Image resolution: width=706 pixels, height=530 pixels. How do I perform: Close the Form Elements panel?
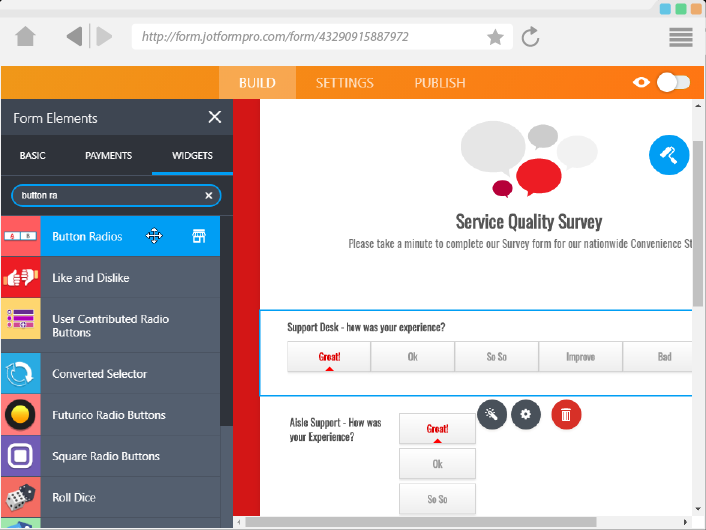tap(215, 117)
